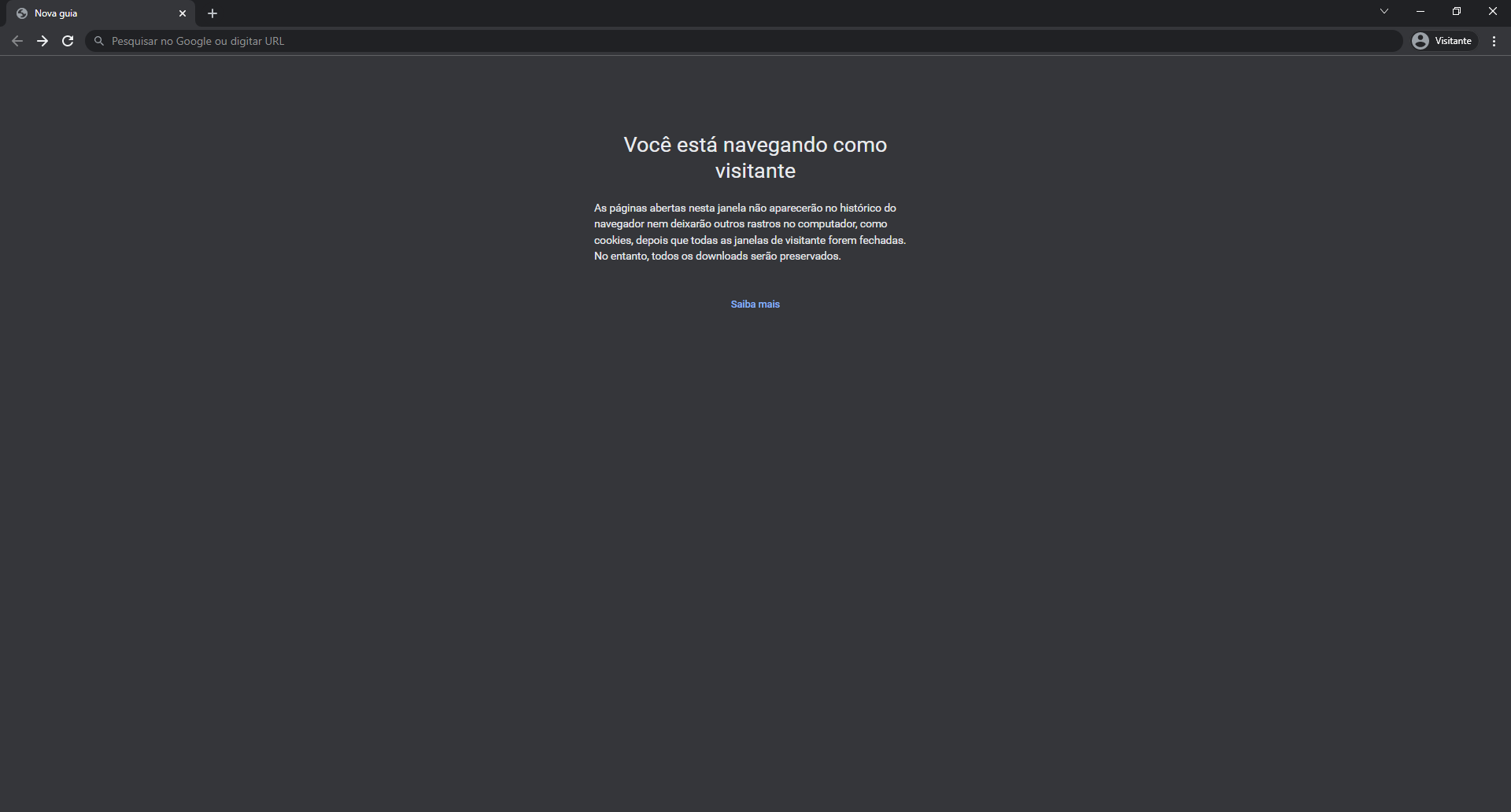Image resolution: width=1511 pixels, height=812 pixels.
Task: Restore down the browser window
Action: click(x=1457, y=12)
